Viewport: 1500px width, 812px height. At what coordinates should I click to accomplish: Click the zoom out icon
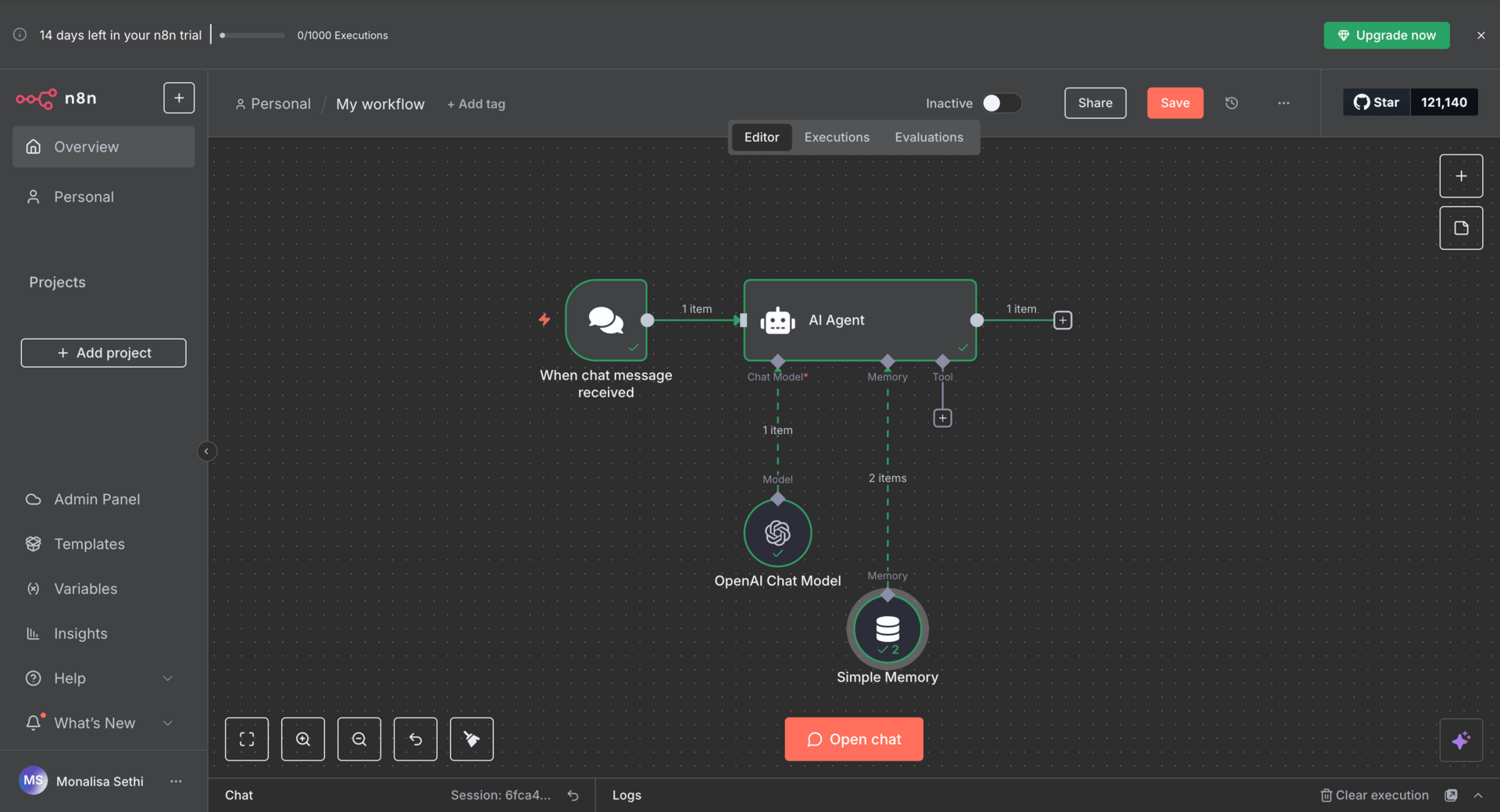[359, 739]
